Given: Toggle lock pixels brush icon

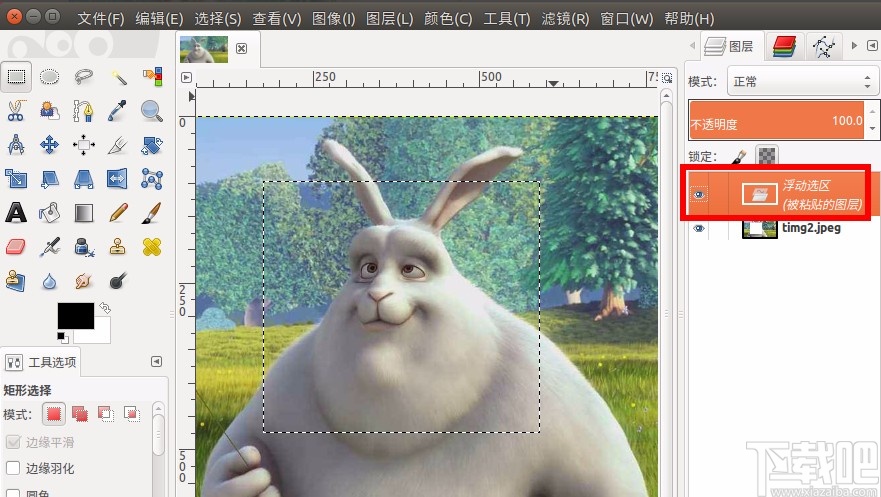Looking at the screenshot, I should (739, 156).
